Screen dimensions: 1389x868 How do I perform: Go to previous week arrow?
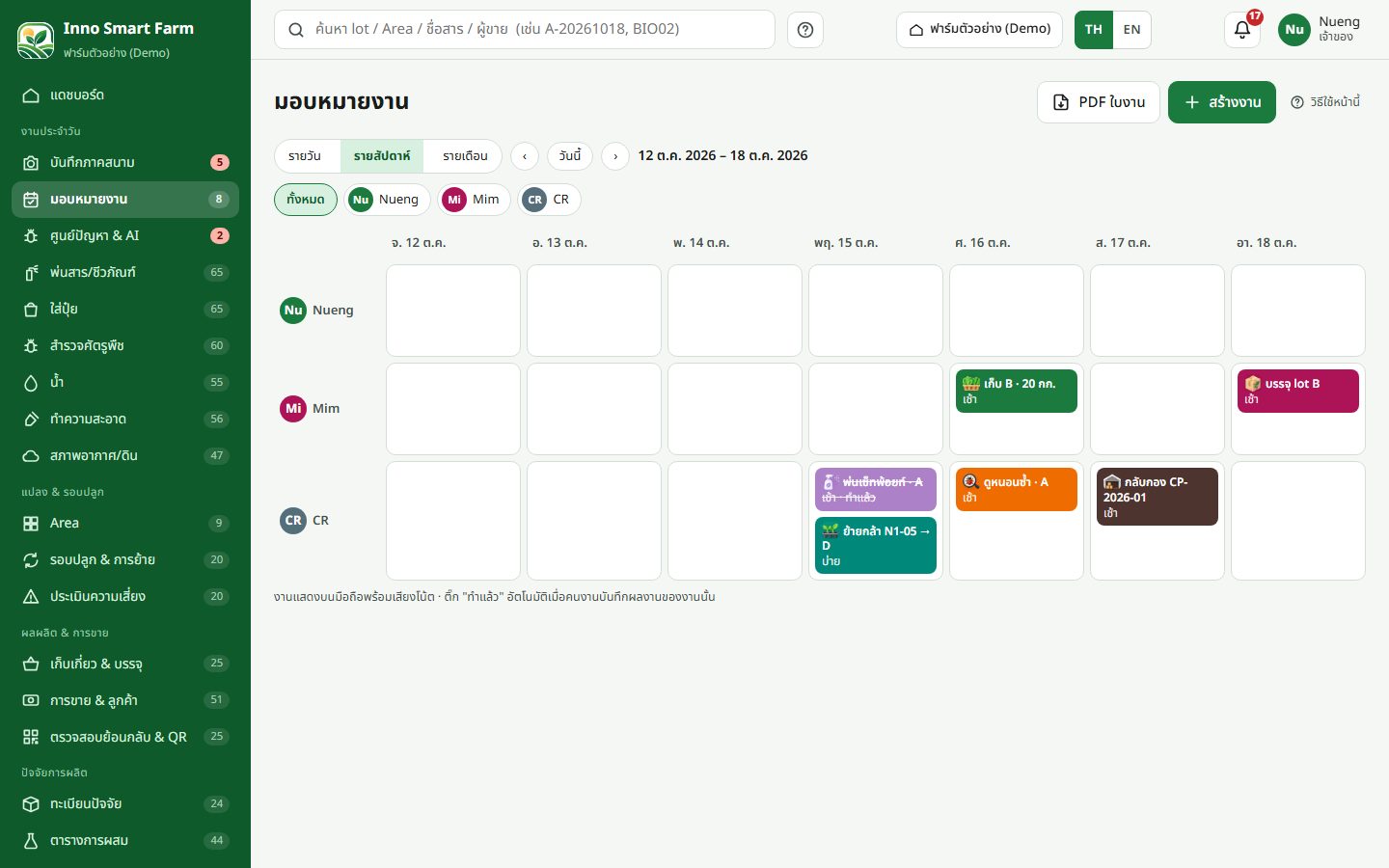coord(525,156)
